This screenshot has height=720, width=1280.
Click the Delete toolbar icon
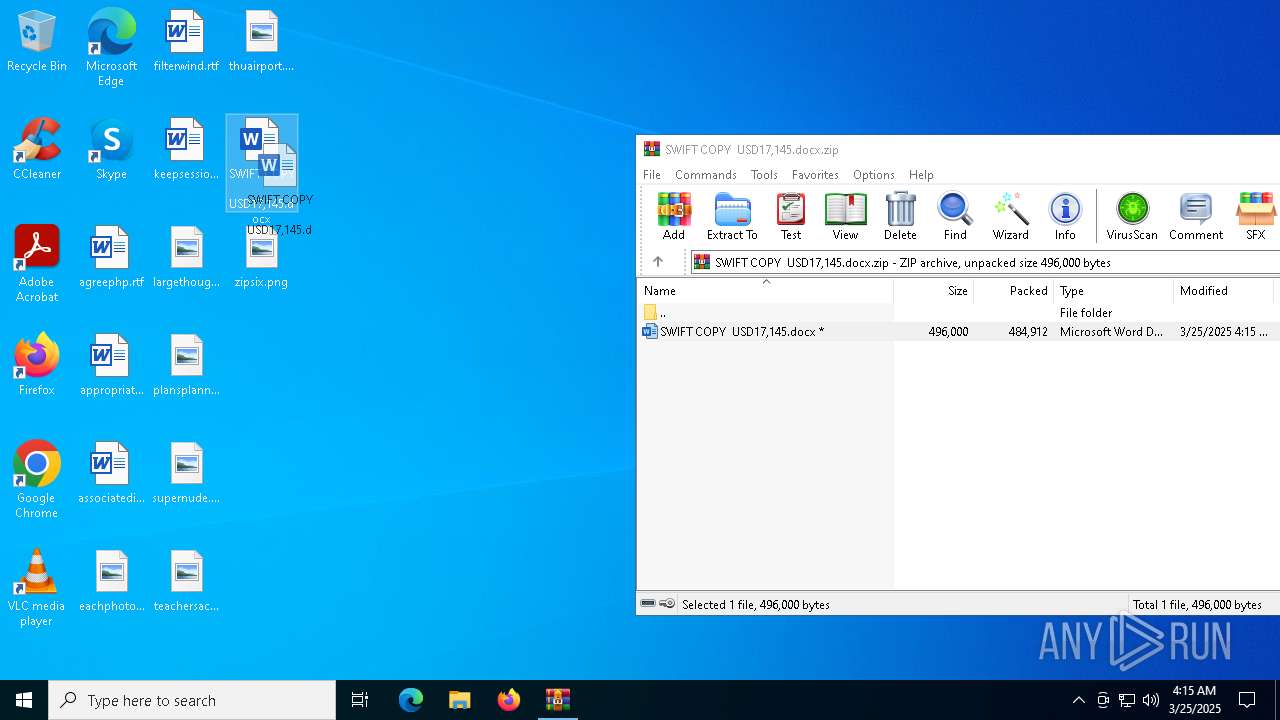pos(900,217)
